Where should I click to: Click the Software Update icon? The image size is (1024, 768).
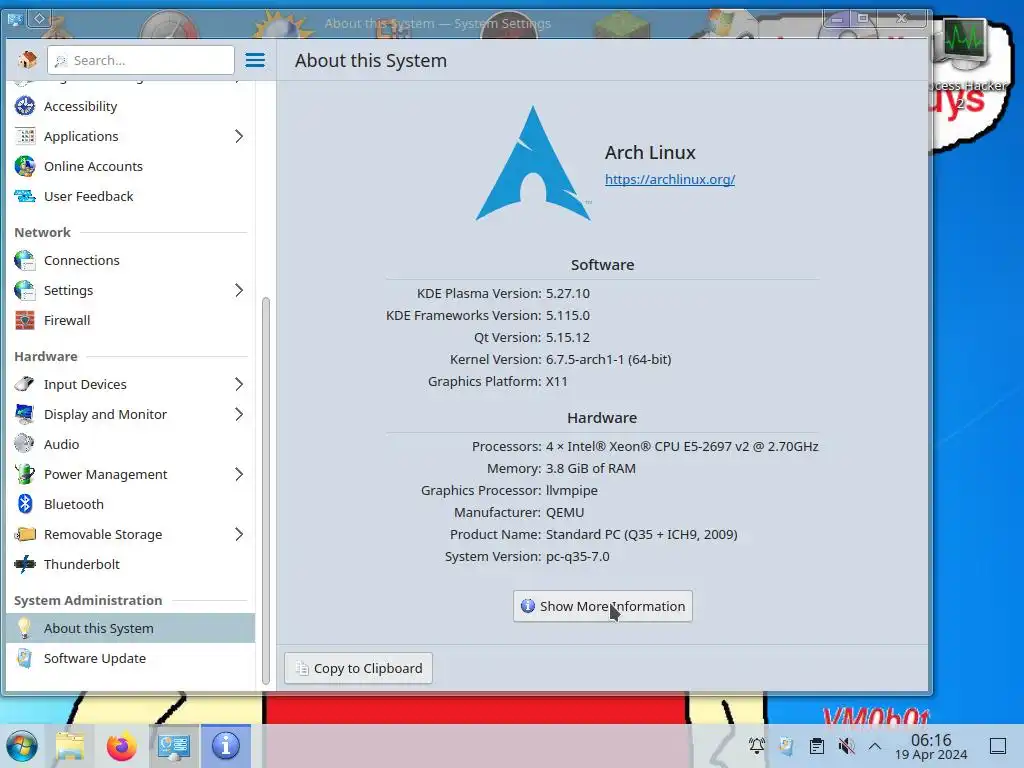(x=25, y=658)
